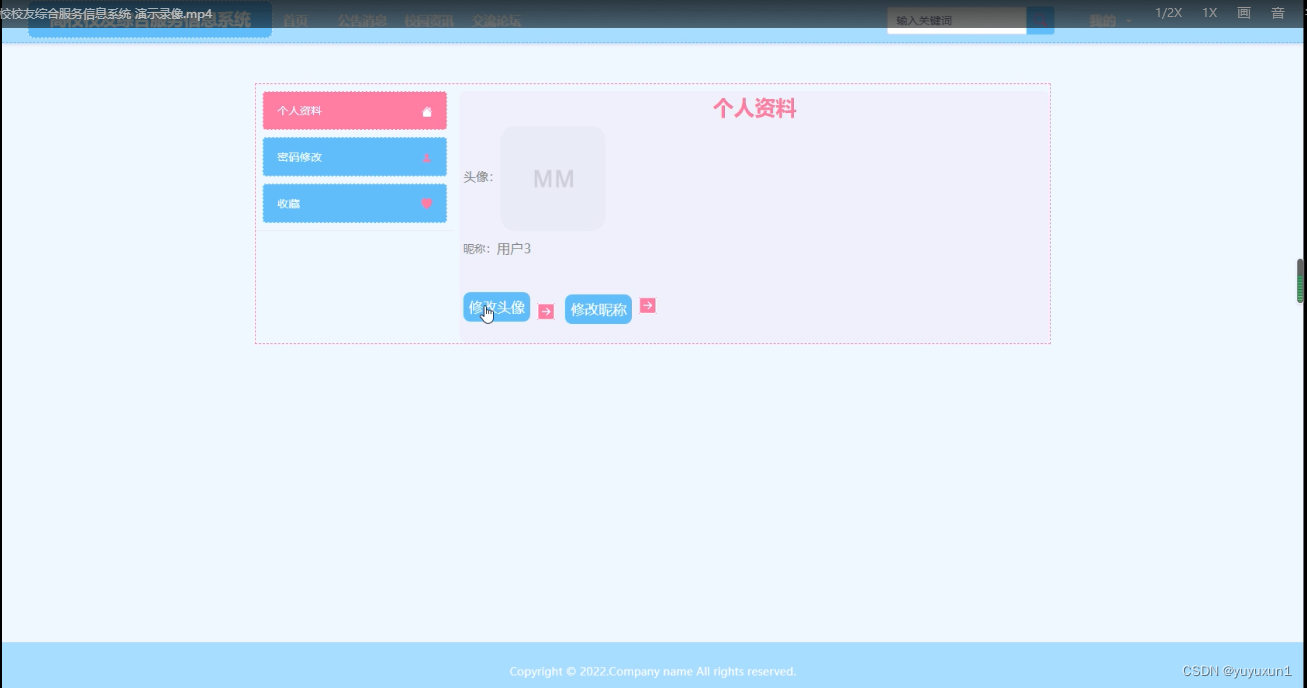Open 公告消息 in the navigation bar
Viewport: 1307px width, 688px height.
[362, 20]
